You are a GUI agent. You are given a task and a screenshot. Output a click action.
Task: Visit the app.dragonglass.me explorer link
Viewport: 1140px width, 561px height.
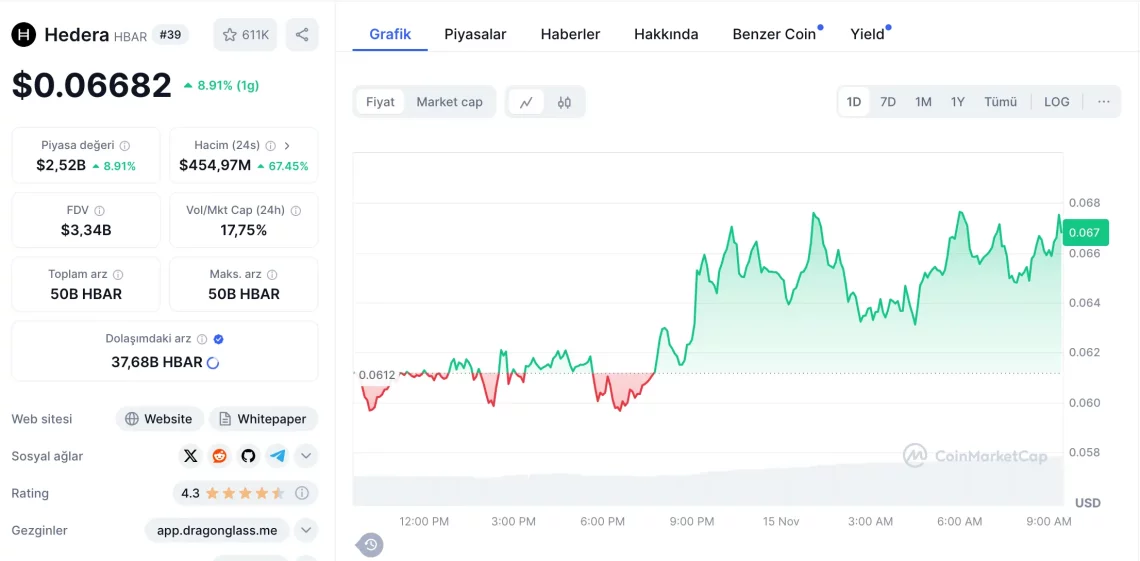tap(217, 530)
